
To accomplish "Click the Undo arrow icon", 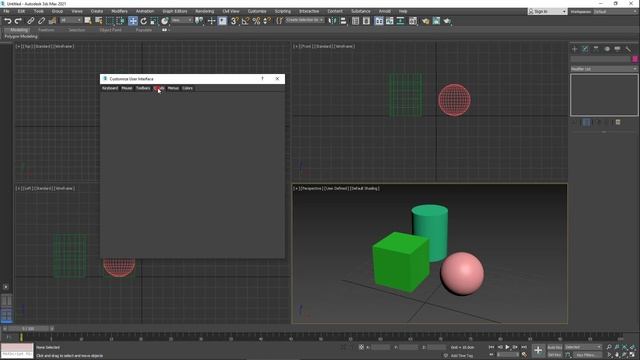I will click(7, 21).
